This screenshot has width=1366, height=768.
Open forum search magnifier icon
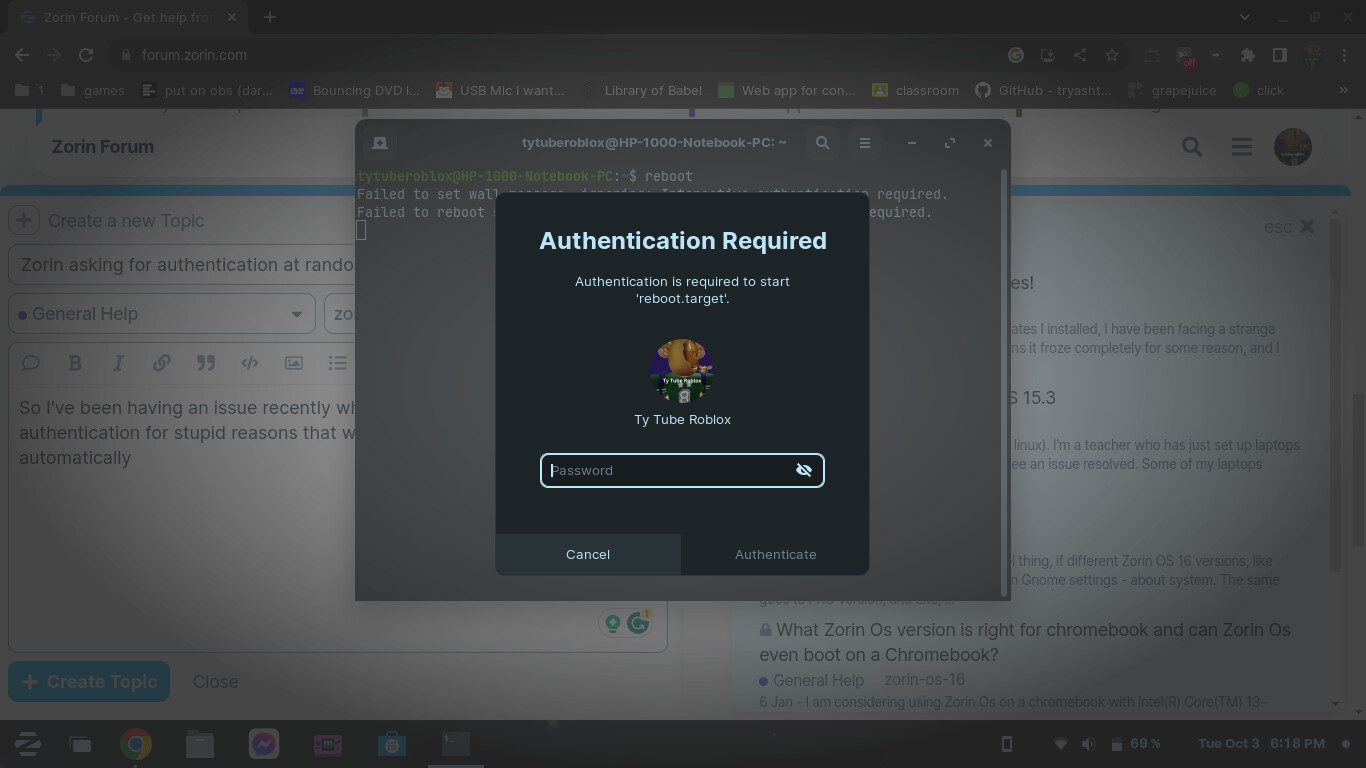pos(1192,147)
